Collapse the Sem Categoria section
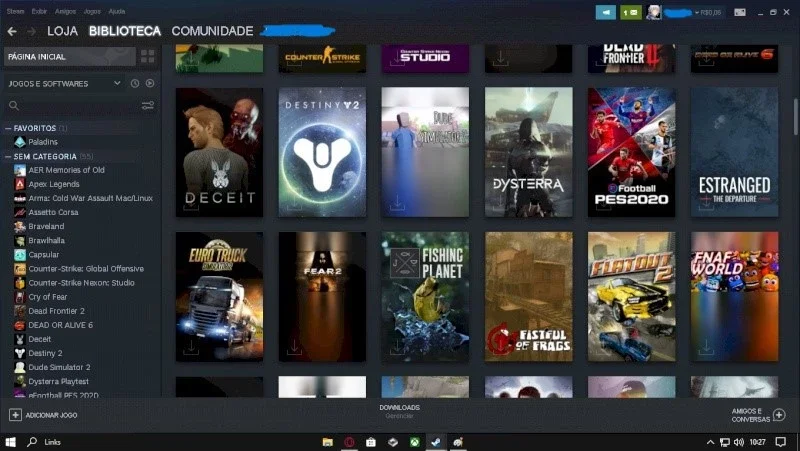800x451 pixels. pyautogui.click(x=8, y=157)
